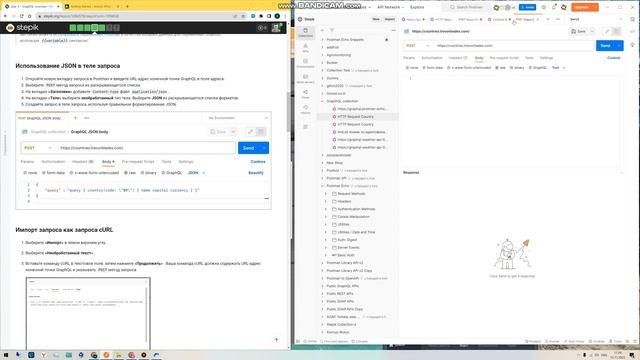Click the blue Send button in Postman

pos(605,46)
